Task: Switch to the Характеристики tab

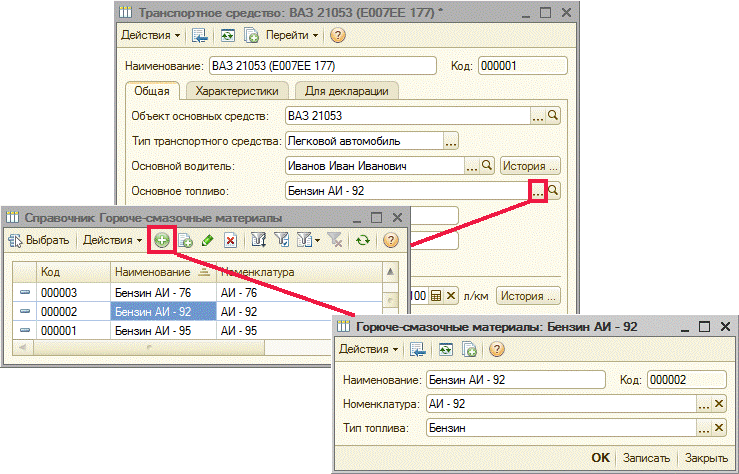Action: tap(236, 91)
